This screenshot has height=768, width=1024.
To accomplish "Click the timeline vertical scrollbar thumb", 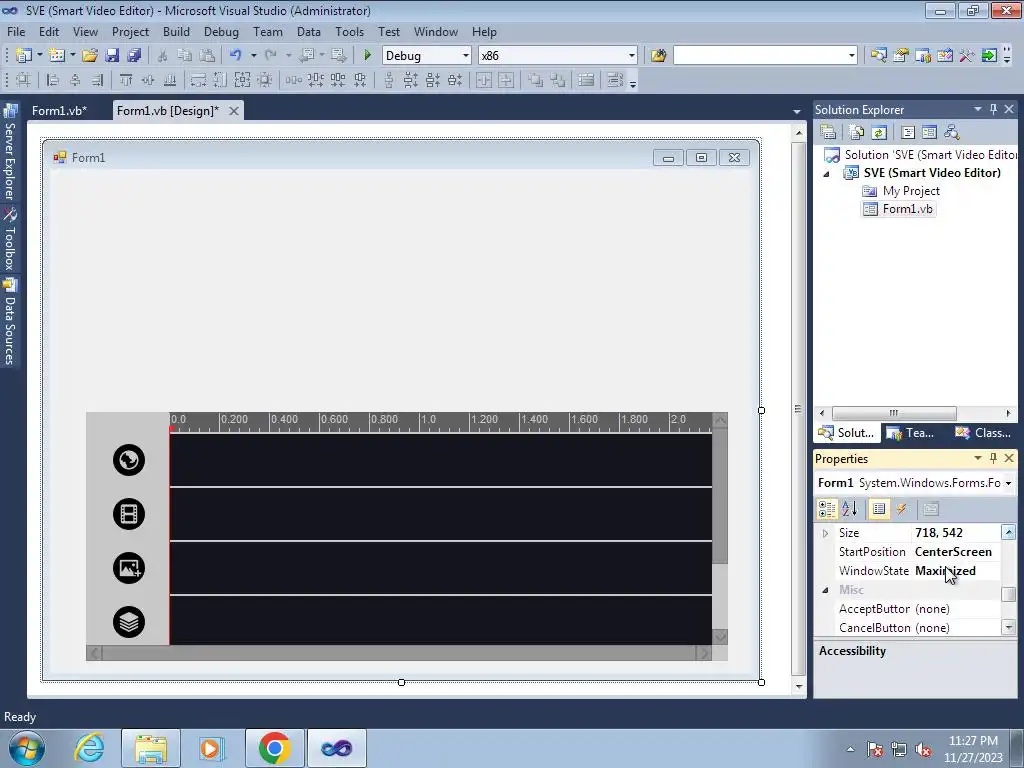I will click(x=720, y=496).
